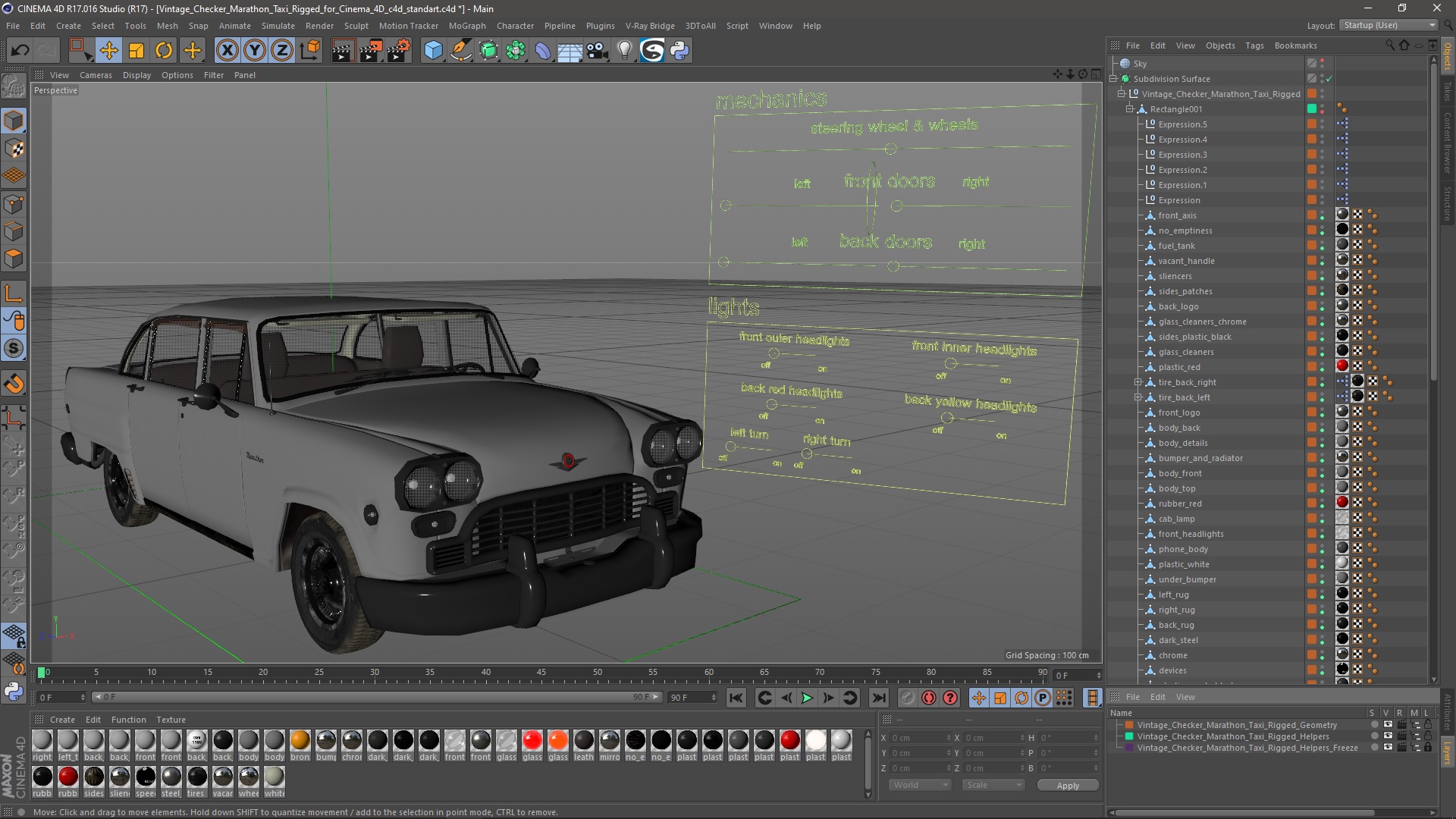The width and height of the screenshot is (1456, 819).
Task: Toggle visibility of Geometry layer
Action: [x=1388, y=725]
